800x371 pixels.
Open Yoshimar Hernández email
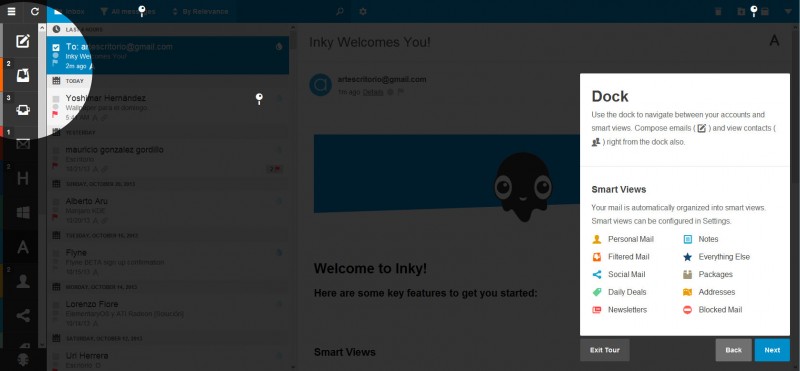[168, 108]
